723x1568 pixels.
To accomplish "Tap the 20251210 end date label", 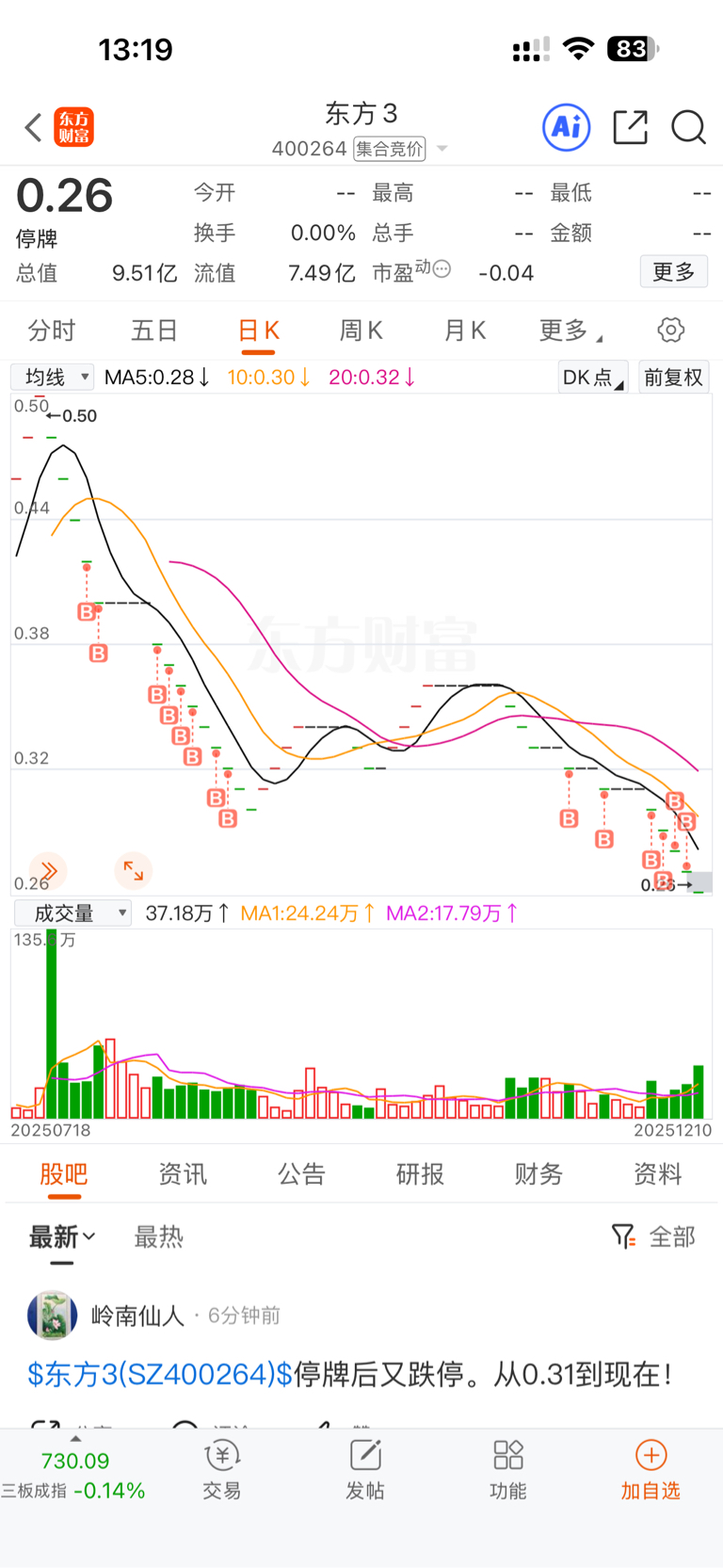I will tap(672, 1130).
